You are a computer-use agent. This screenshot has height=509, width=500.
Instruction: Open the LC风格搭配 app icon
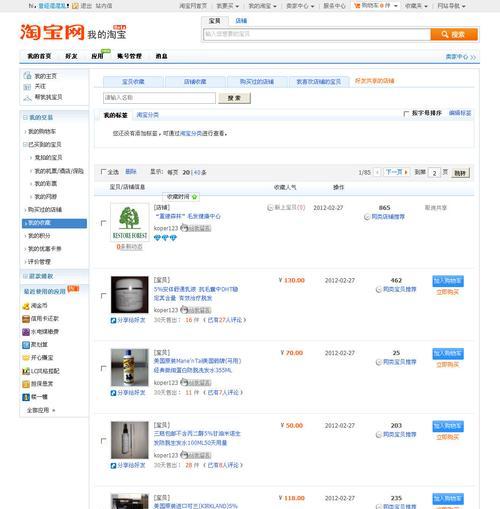pyautogui.click(x=26, y=371)
